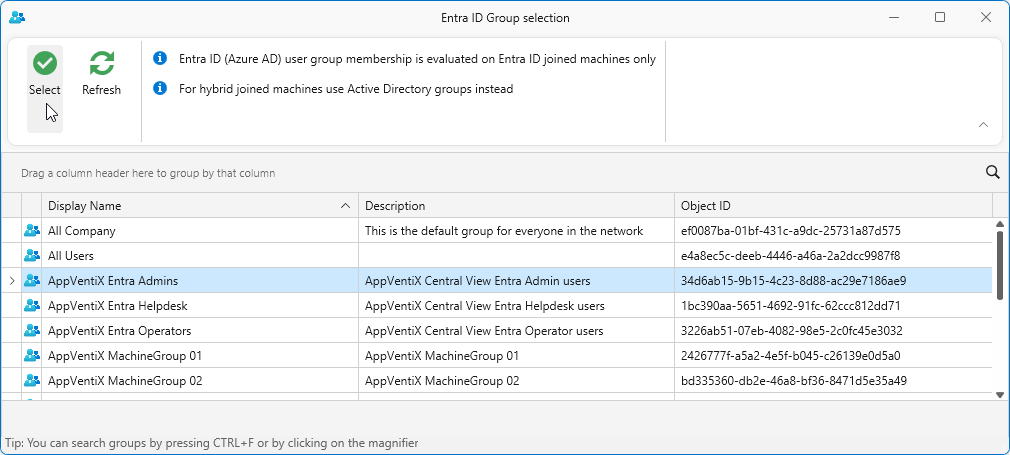Click row indicator arrow of selected row
Screen dimensions: 1010x455
click(x=12, y=281)
